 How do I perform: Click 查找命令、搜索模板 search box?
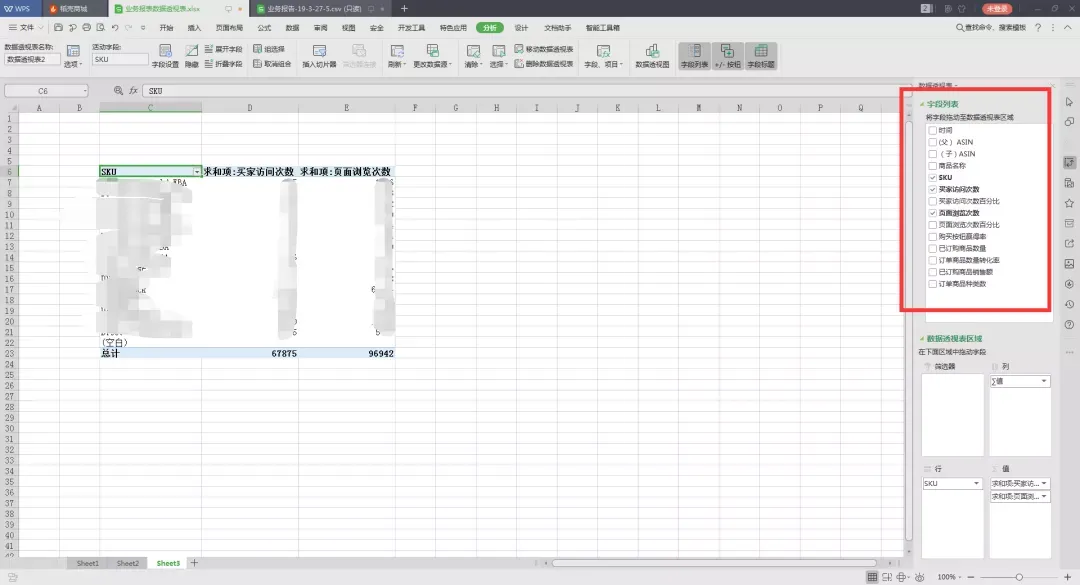click(990, 28)
